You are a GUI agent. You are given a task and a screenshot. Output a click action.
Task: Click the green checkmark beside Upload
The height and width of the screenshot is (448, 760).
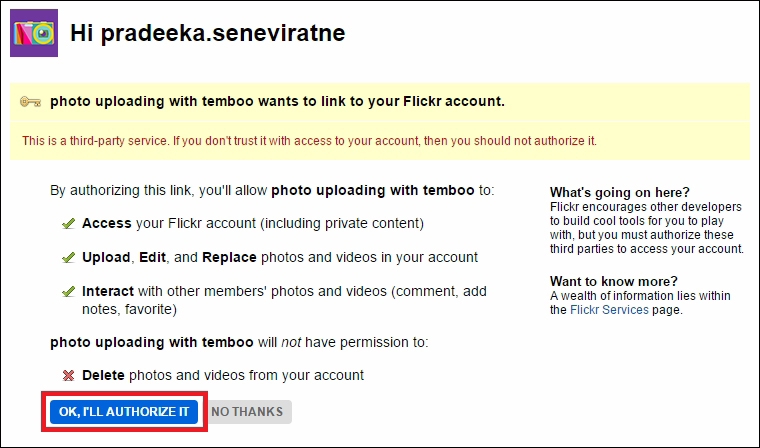point(68,257)
